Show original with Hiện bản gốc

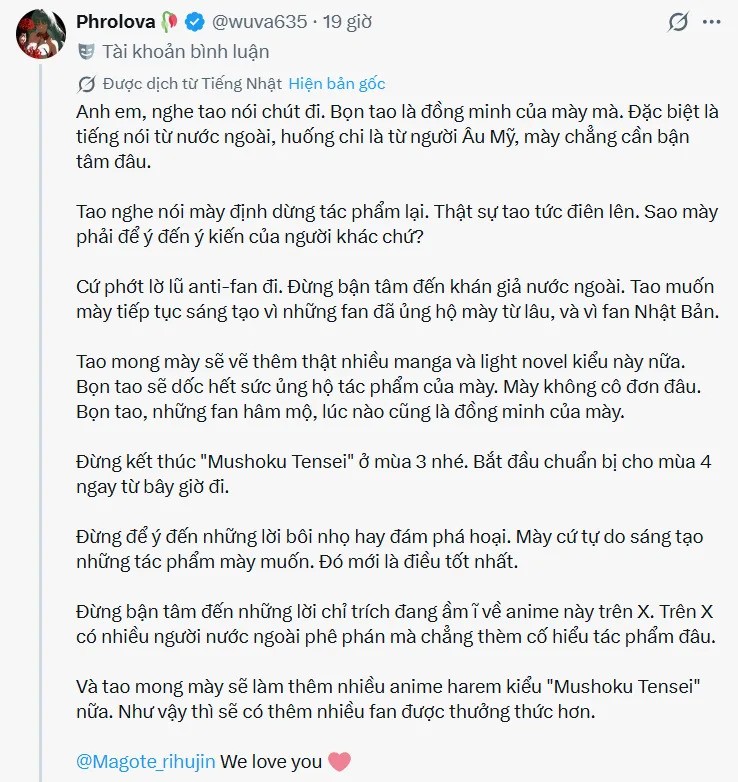[337, 84]
